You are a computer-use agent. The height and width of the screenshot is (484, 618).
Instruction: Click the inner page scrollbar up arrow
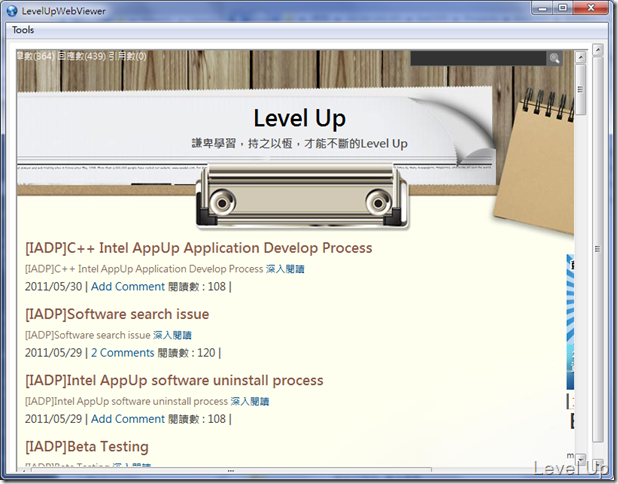coord(580,57)
